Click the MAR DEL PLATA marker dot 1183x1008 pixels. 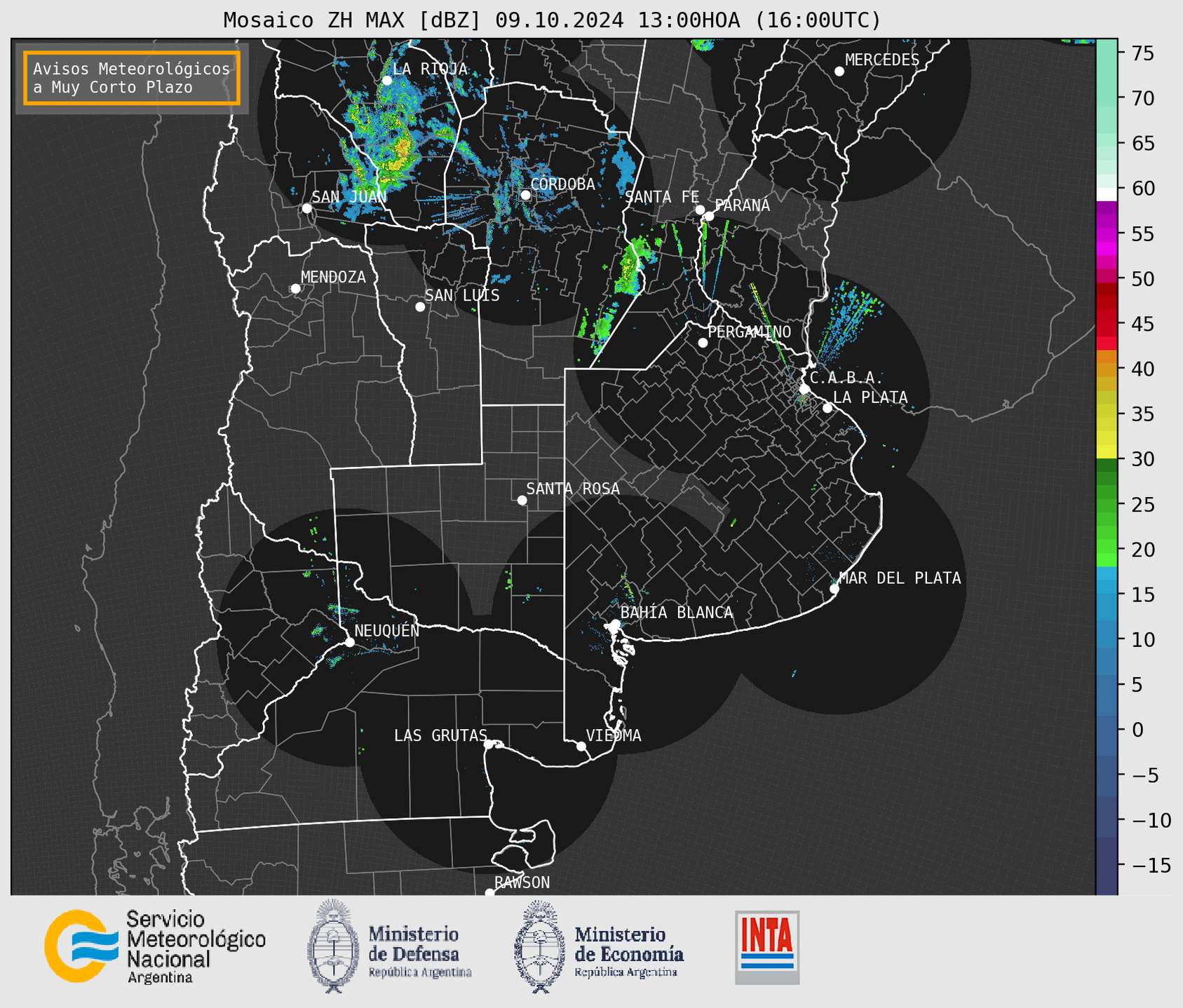[x=834, y=589]
